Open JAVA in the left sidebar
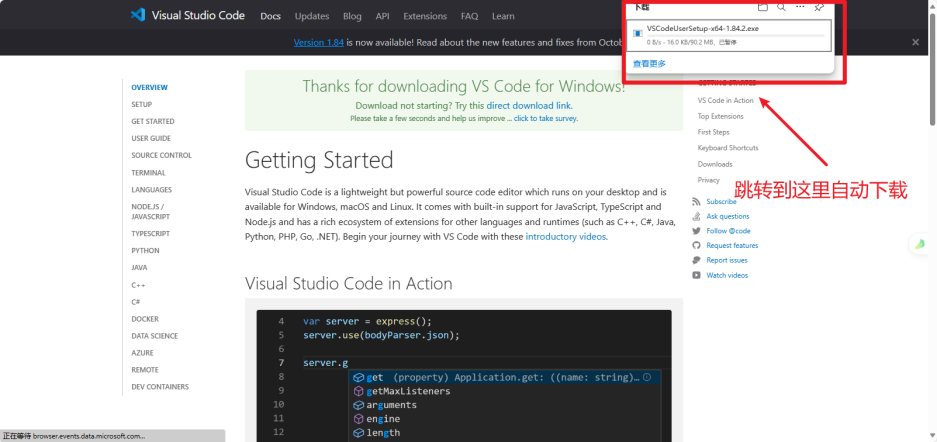The height and width of the screenshot is (442, 937). (139, 268)
